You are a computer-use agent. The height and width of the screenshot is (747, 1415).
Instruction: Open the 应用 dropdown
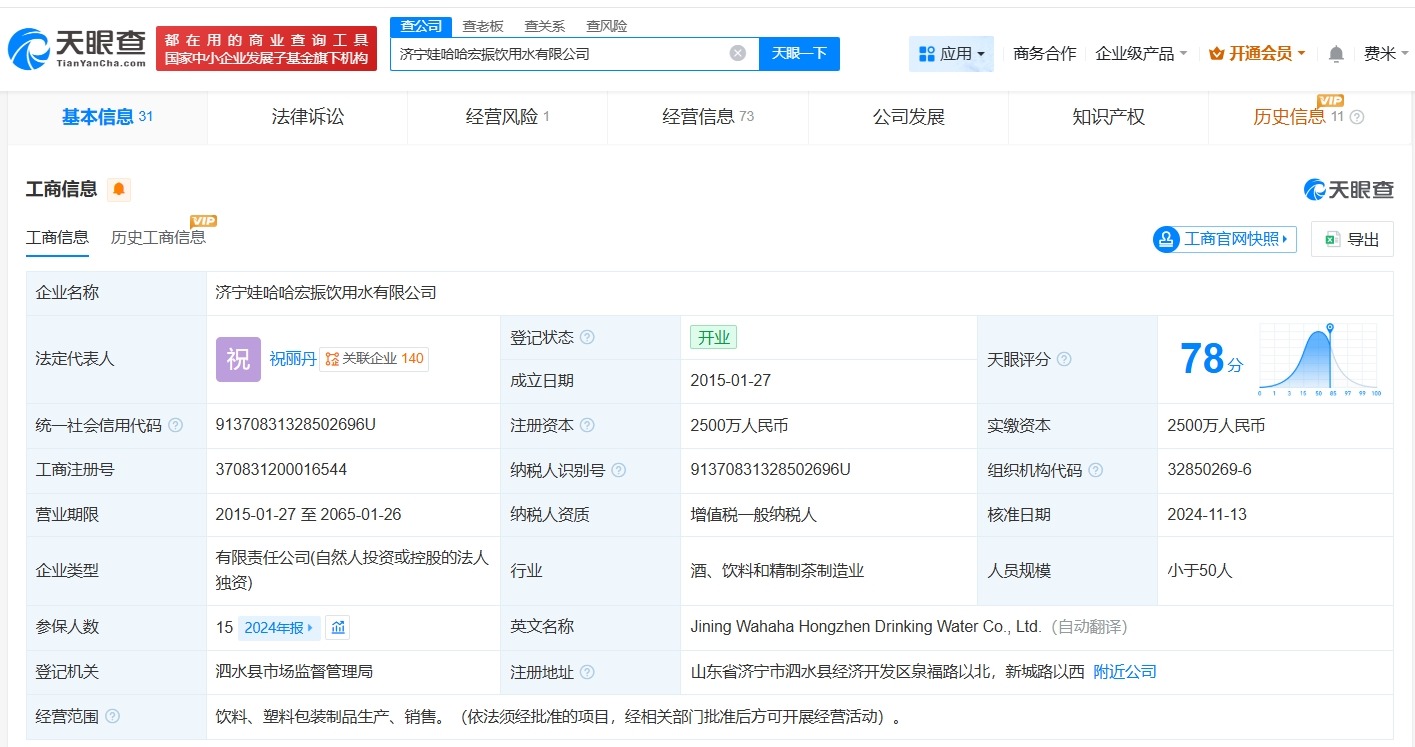[x=951, y=53]
